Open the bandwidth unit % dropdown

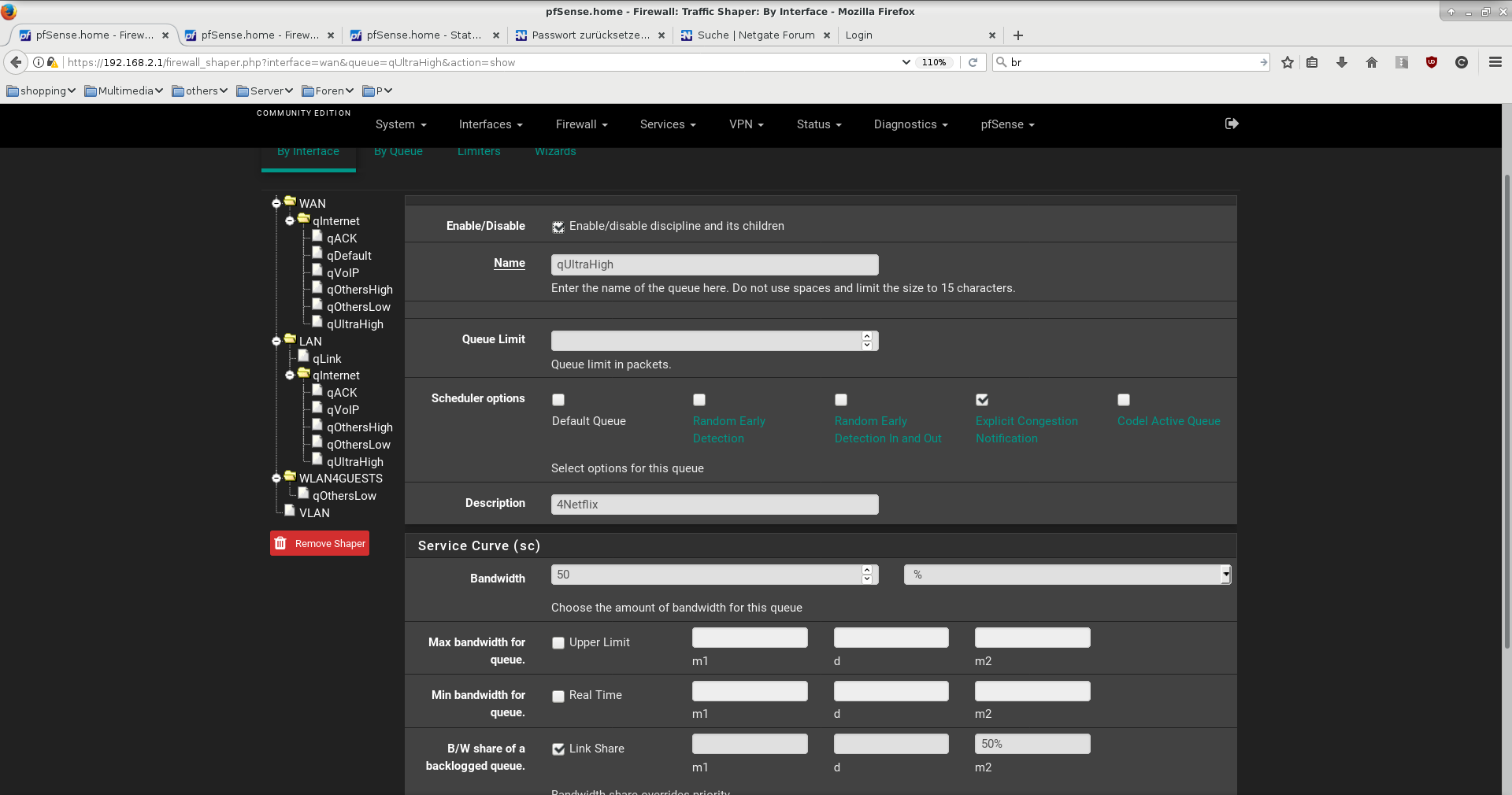1067,575
